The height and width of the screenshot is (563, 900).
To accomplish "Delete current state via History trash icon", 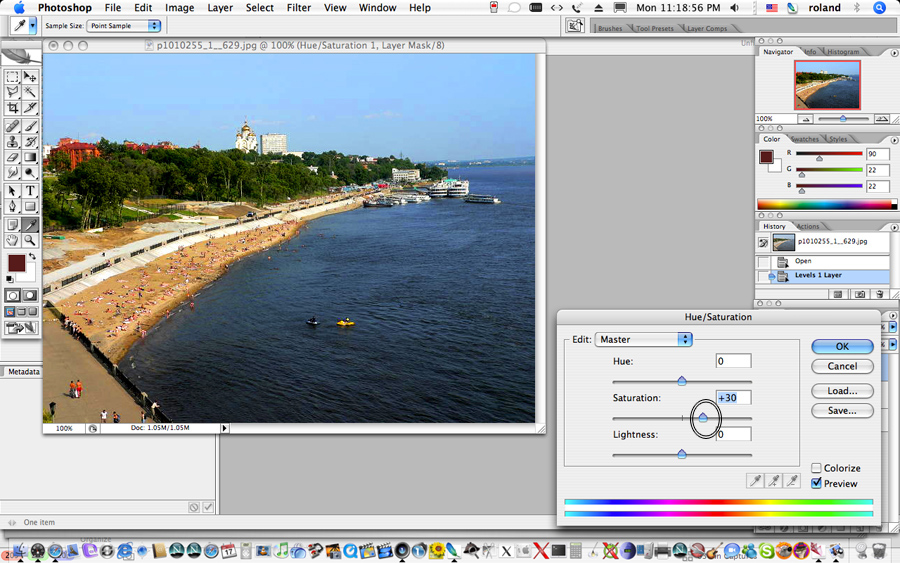I will pos(879,295).
